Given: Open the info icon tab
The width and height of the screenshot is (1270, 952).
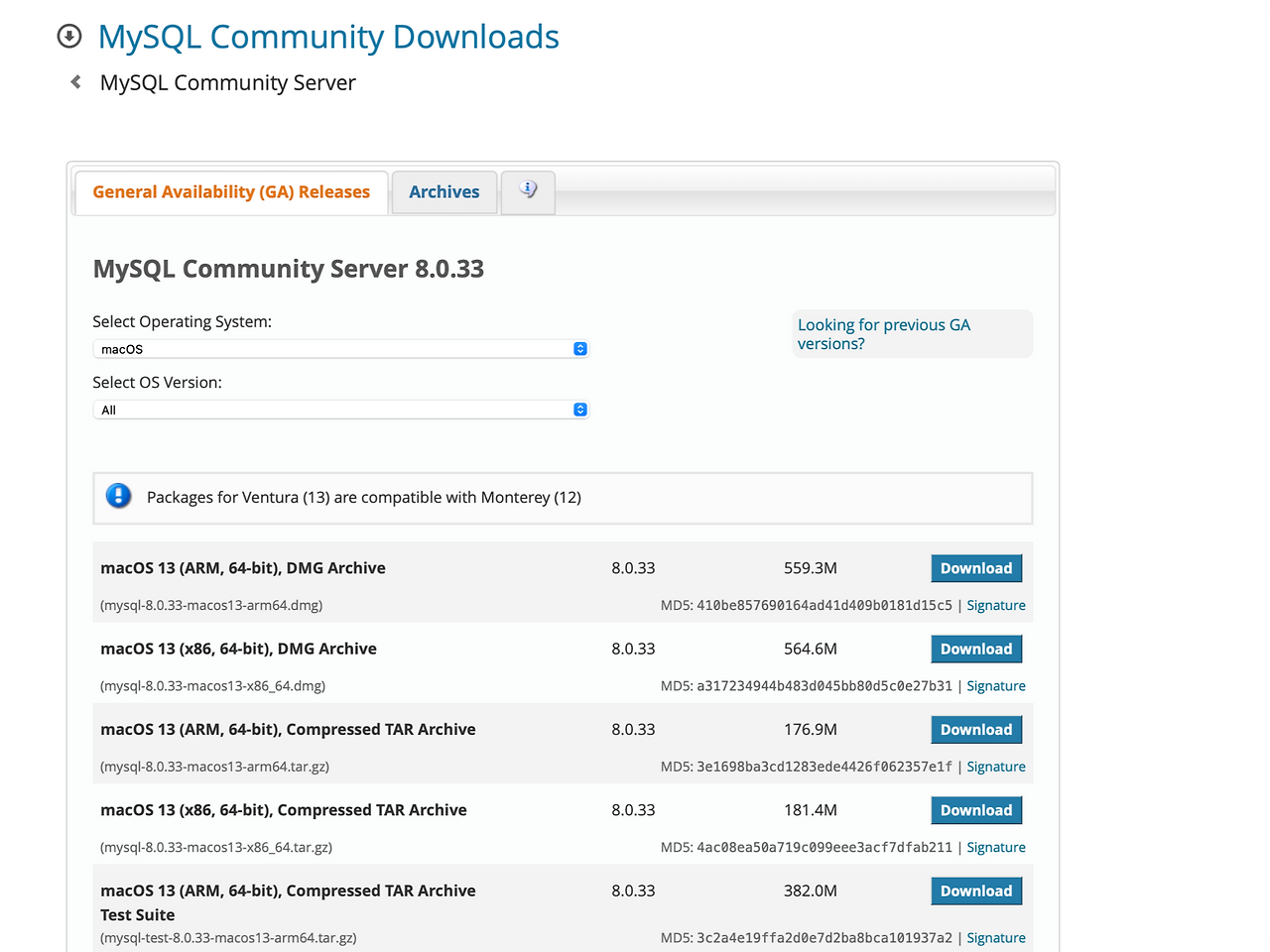Looking at the screenshot, I should [x=528, y=191].
